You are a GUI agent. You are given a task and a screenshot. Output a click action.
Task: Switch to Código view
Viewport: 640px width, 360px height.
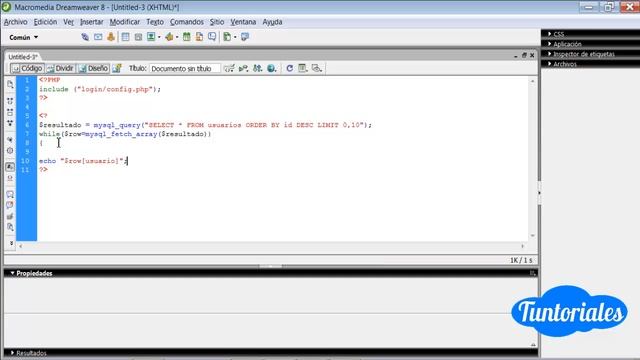click(x=27, y=69)
